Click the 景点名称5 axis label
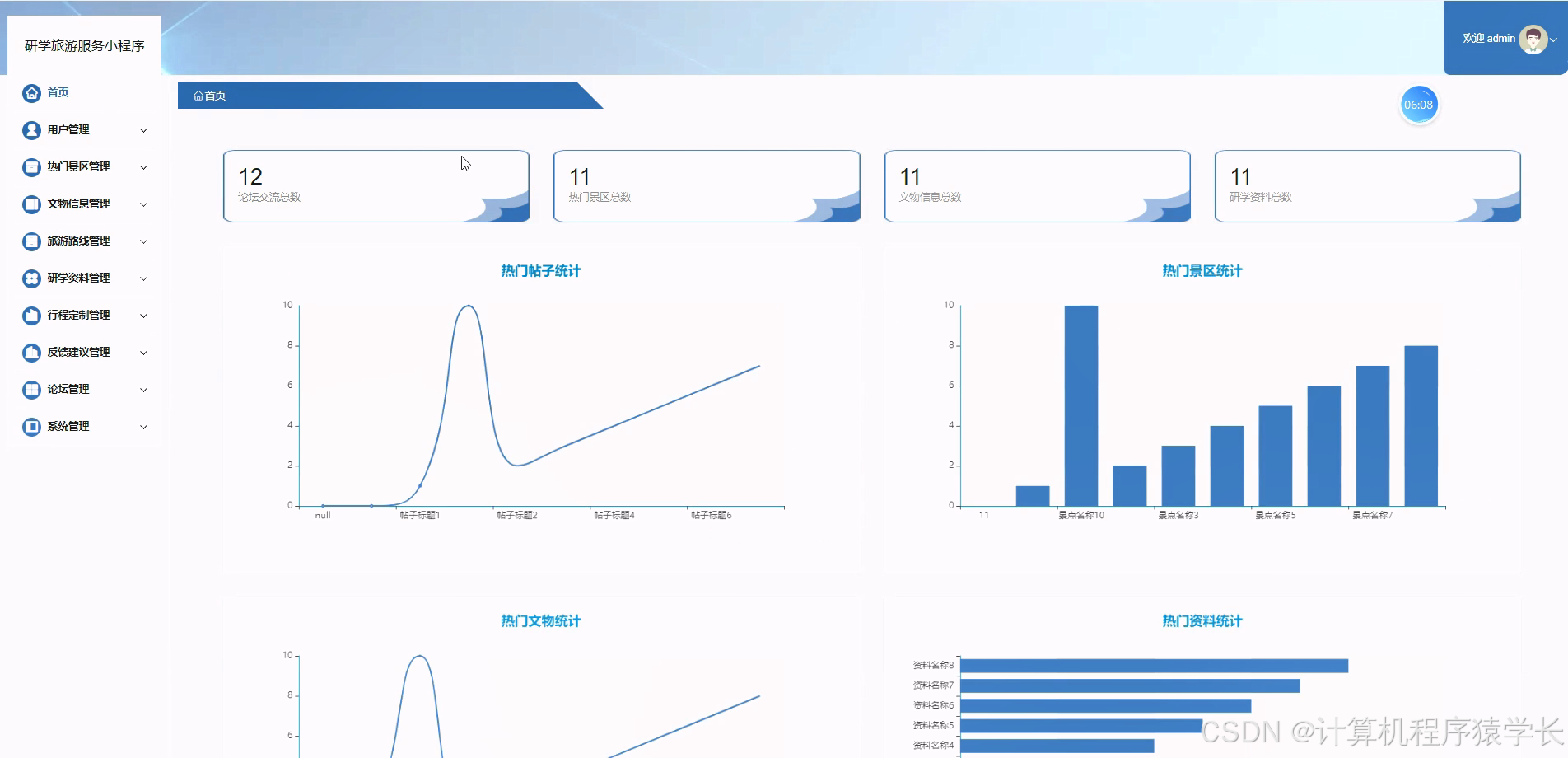The width and height of the screenshot is (1568, 758). coord(1276,515)
